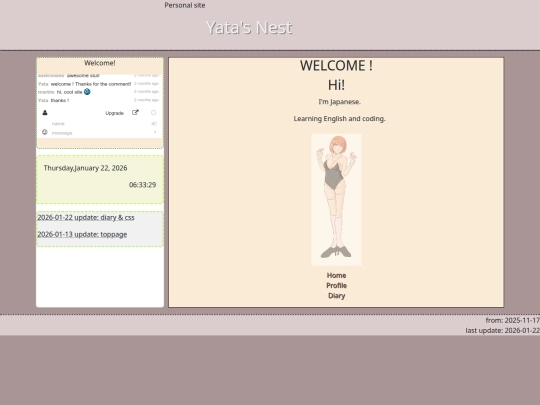The image size is (540, 405).
Task: Click the blue emoji in marble's comment
Action: pos(87,92)
